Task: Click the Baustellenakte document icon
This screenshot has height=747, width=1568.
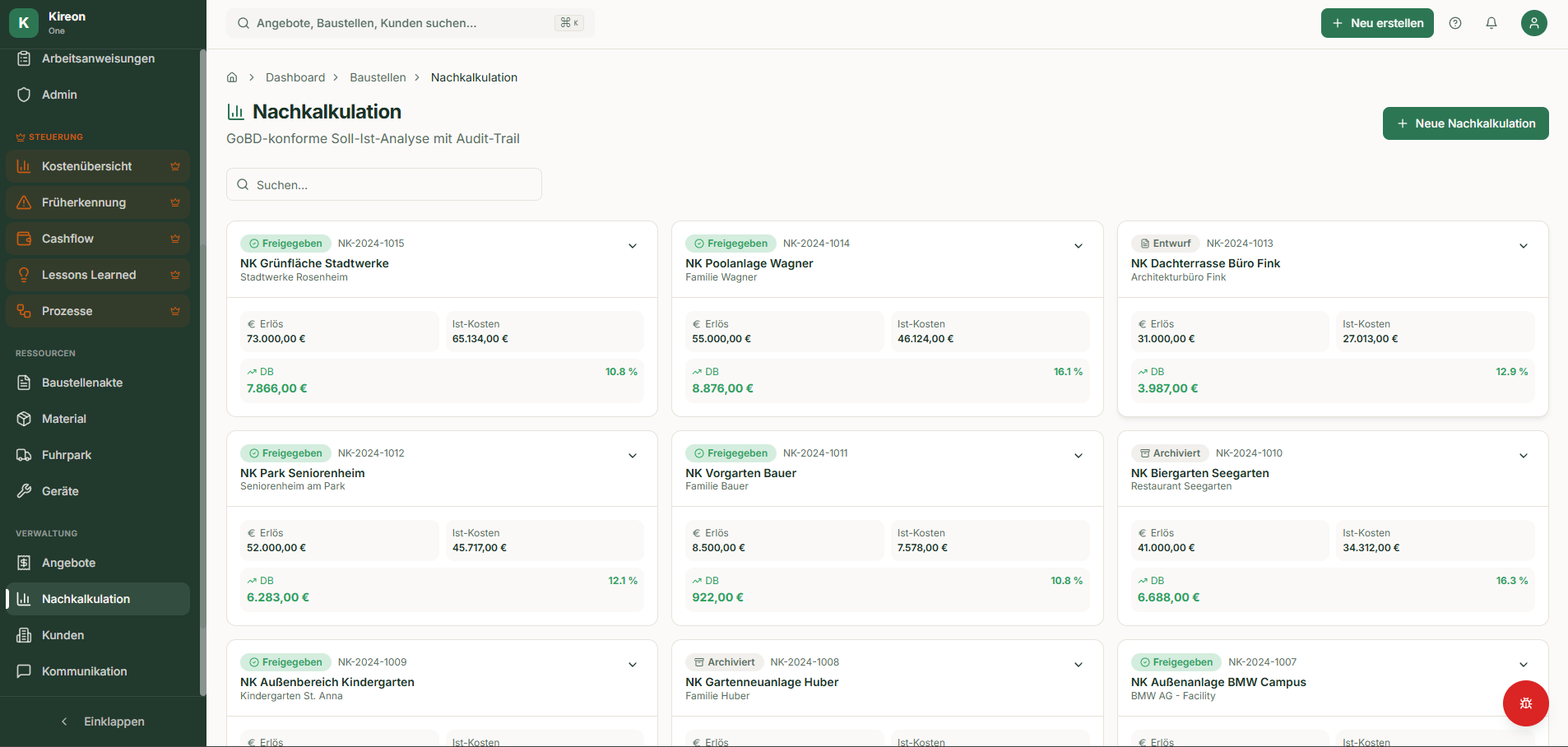Action: (24, 383)
